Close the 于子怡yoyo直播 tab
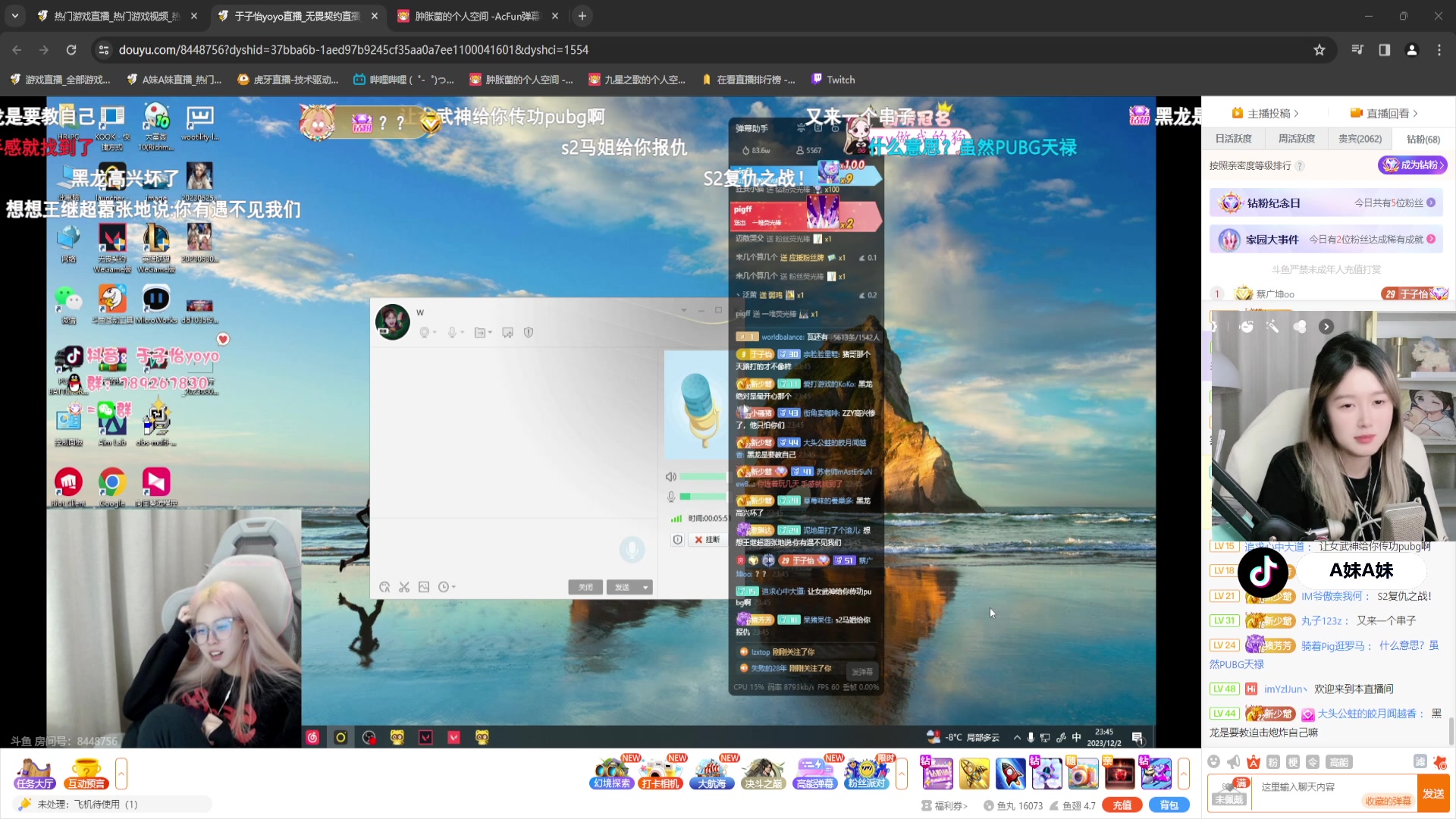 coord(375,16)
